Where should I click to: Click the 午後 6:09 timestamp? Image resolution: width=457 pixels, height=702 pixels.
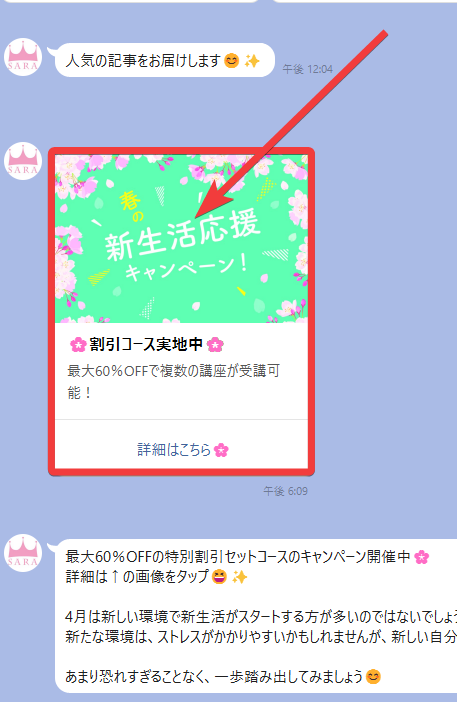click(x=285, y=491)
